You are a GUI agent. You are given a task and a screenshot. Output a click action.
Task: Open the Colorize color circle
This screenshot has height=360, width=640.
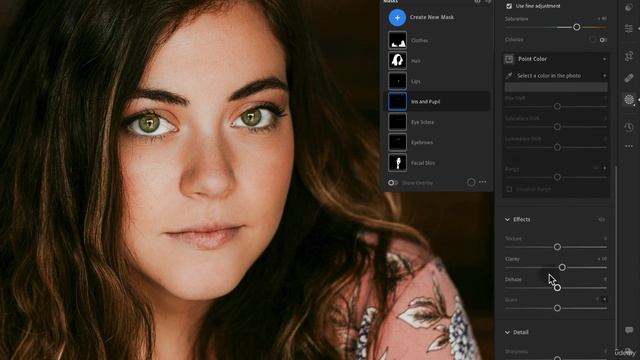[592, 40]
